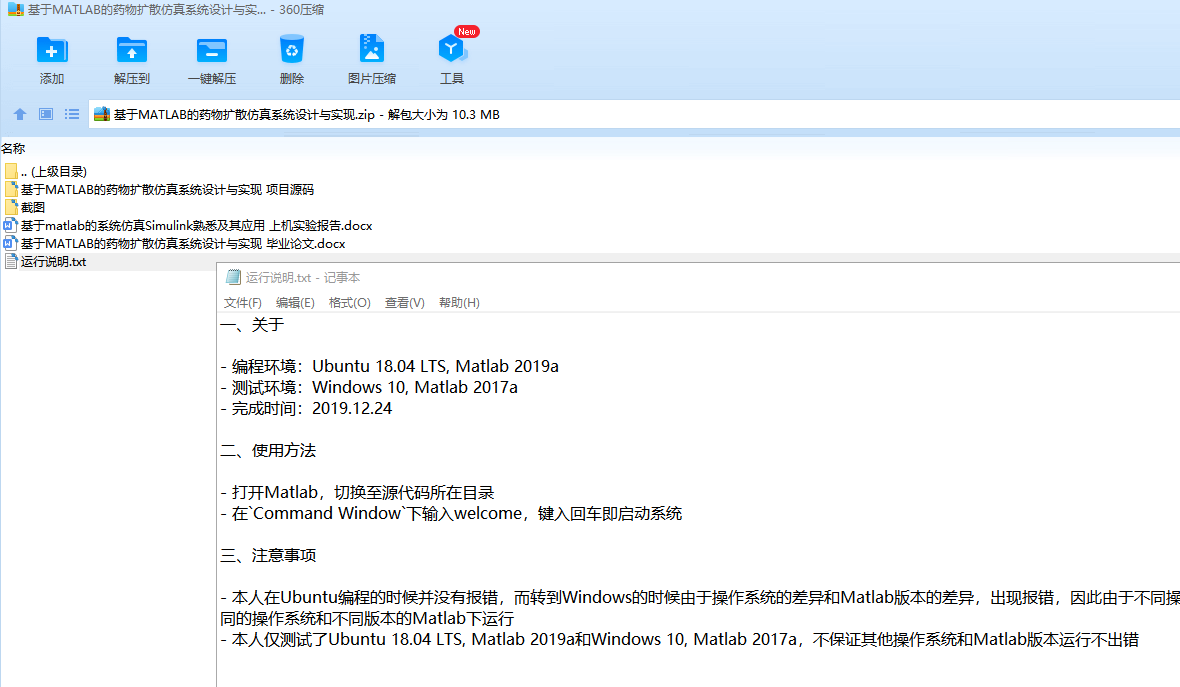The image size is (1180, 687).
Task: Click the archive path field showing 10.3 MB
Action: [x=634, y=114]
